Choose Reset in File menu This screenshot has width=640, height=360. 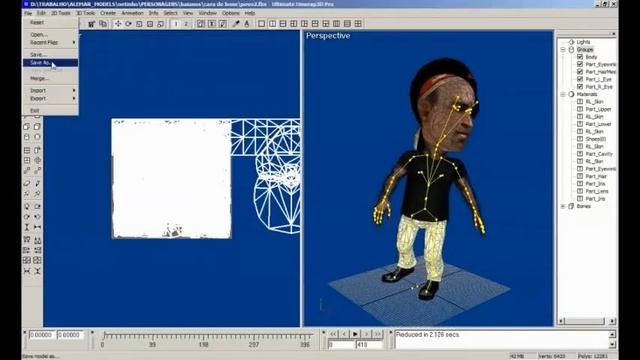click(x=50, y=22)
